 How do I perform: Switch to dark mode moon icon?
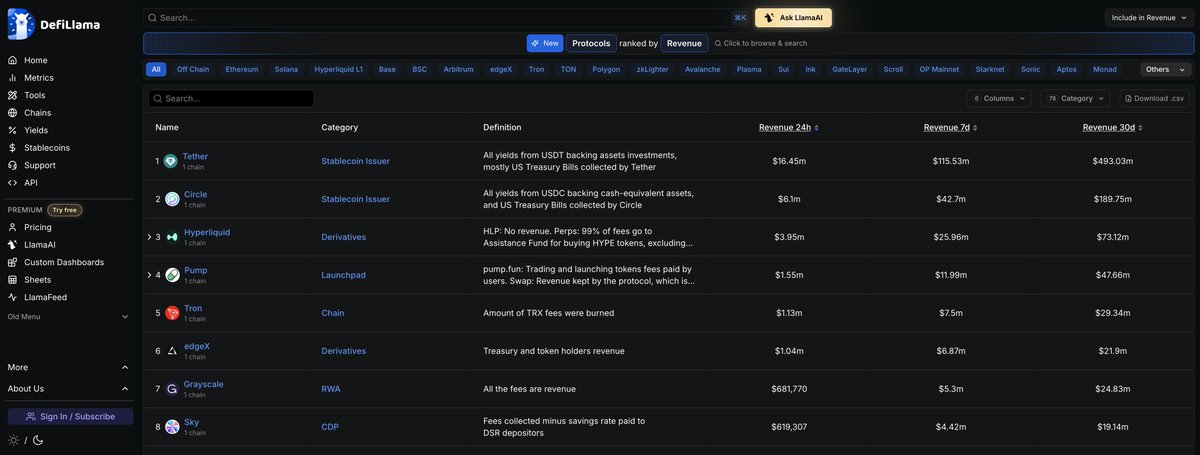38,440
